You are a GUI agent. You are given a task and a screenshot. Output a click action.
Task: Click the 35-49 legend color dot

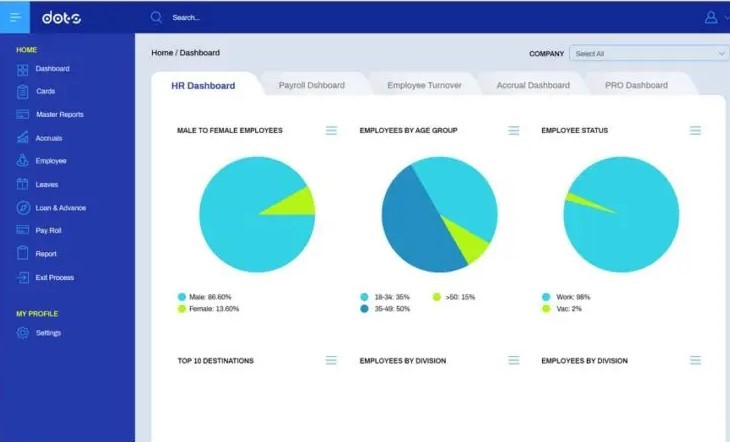pyautogui.click(x=364, y=308)
